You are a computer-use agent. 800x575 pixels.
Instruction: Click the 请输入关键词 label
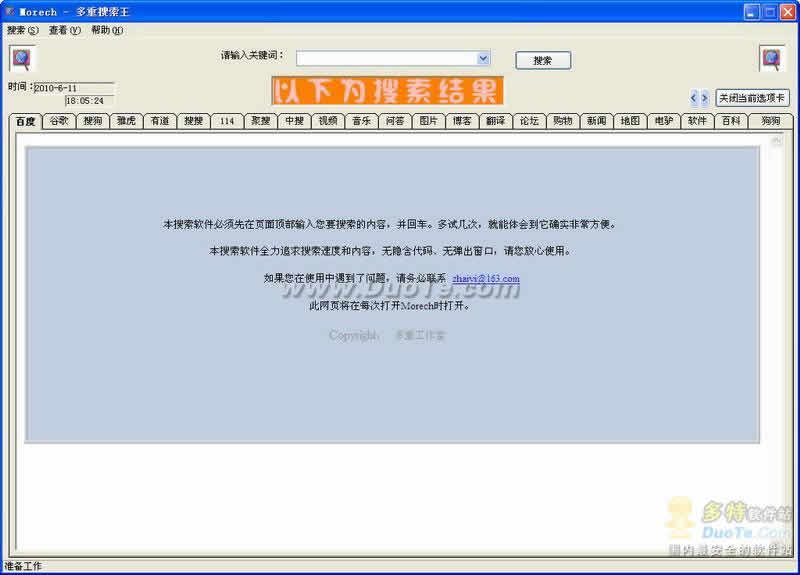(x=253, y=55)
